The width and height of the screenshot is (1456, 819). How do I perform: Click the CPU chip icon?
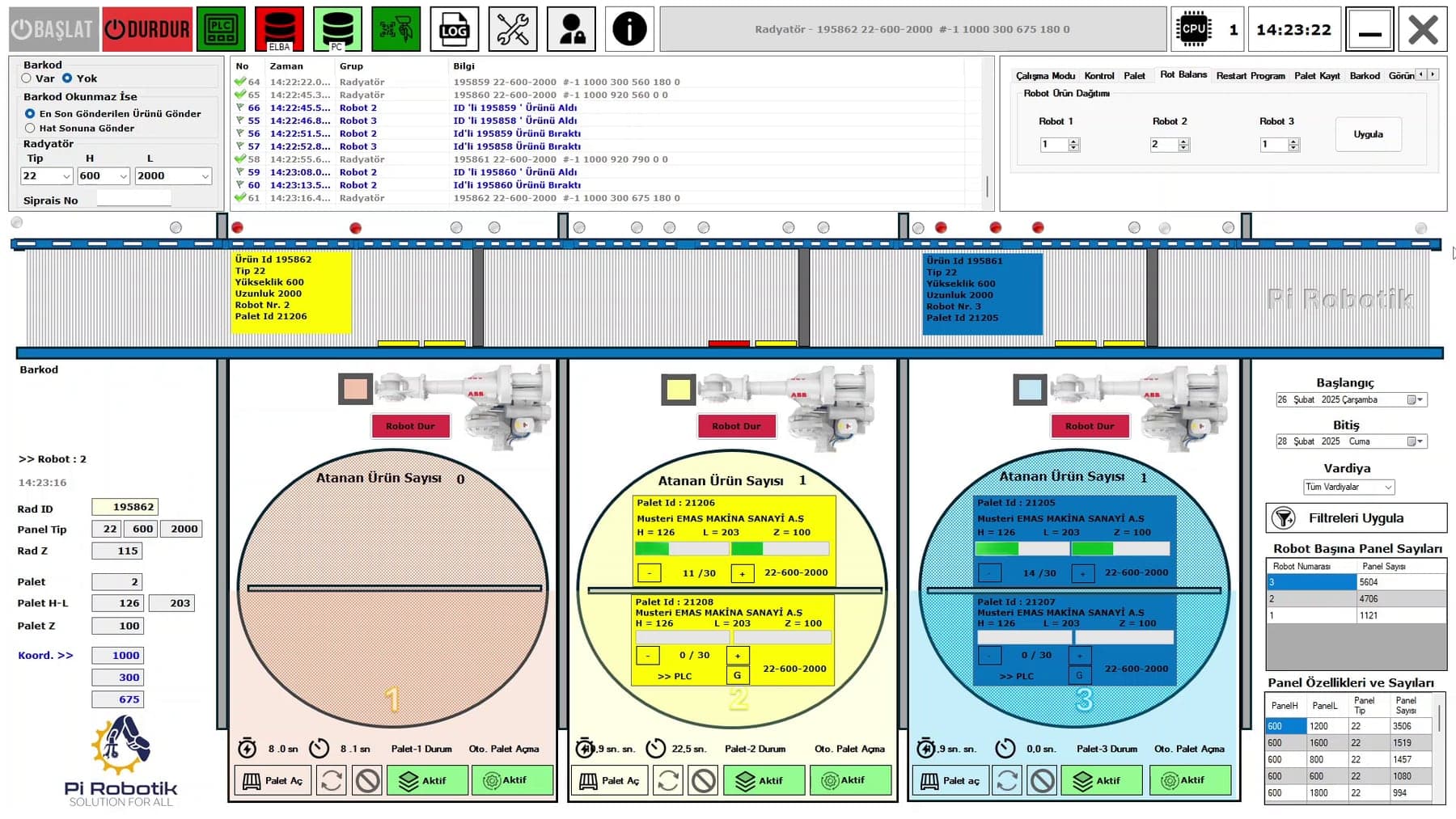[x=1194, y=29]
